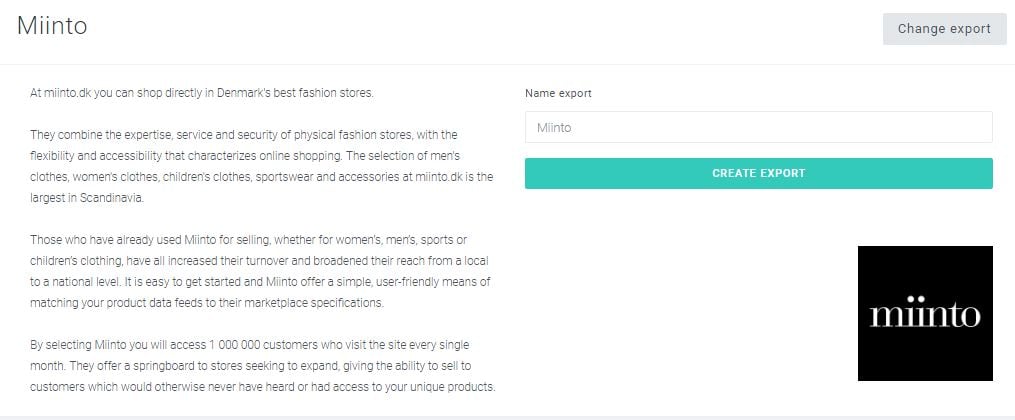Click the line starting 'customers which would otherwise never'
This screenshot has width=1015, height=420.
(x=263, y=387)
